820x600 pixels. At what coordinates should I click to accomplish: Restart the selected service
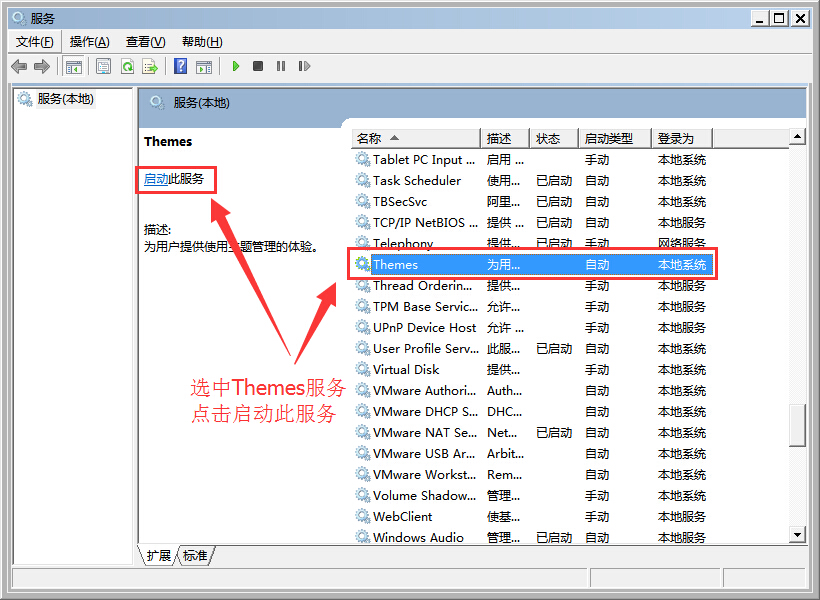[304, 66]
